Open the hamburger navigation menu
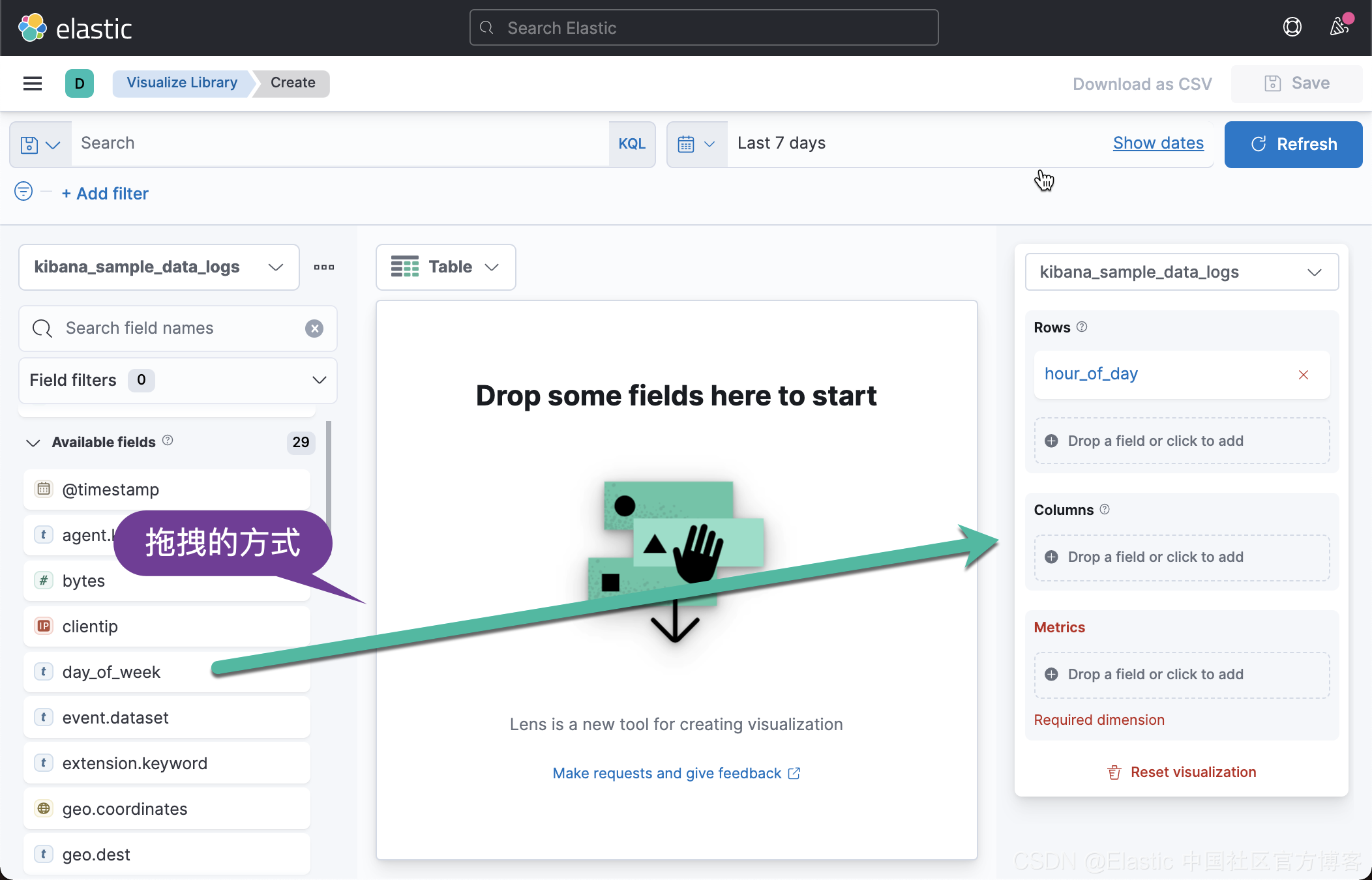The width and height of the screenshot is (1372, 880). tap(33, 83)
